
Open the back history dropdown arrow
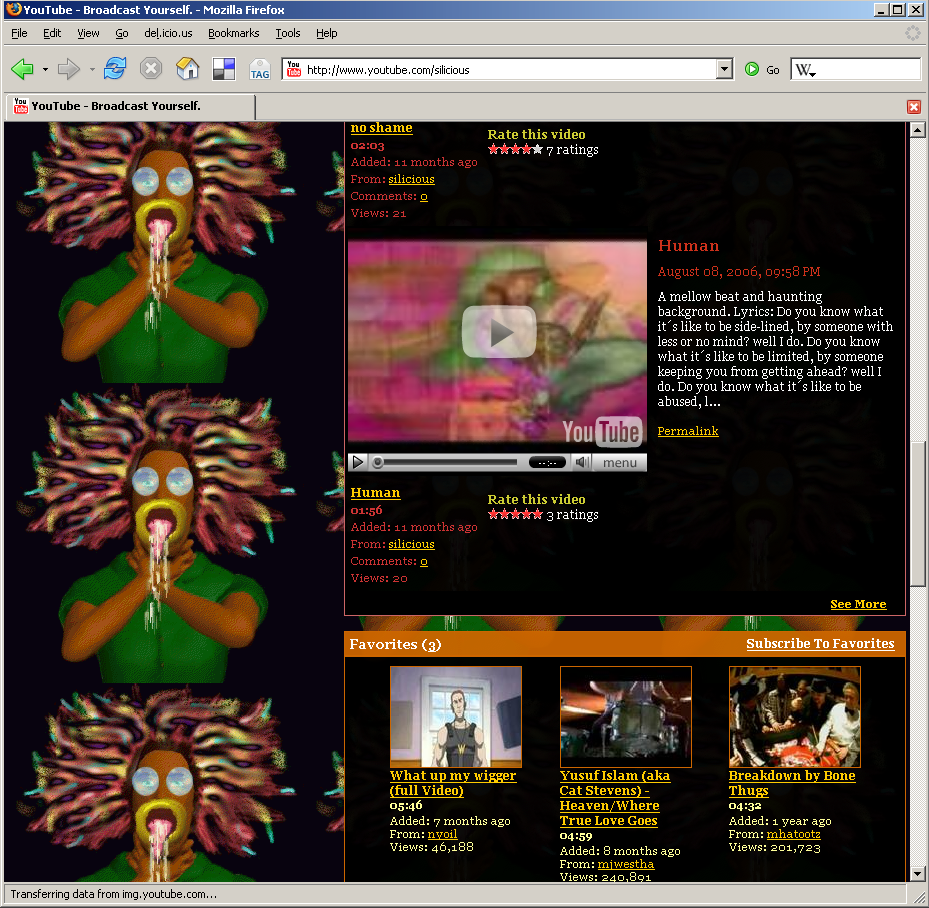[45, 70]
